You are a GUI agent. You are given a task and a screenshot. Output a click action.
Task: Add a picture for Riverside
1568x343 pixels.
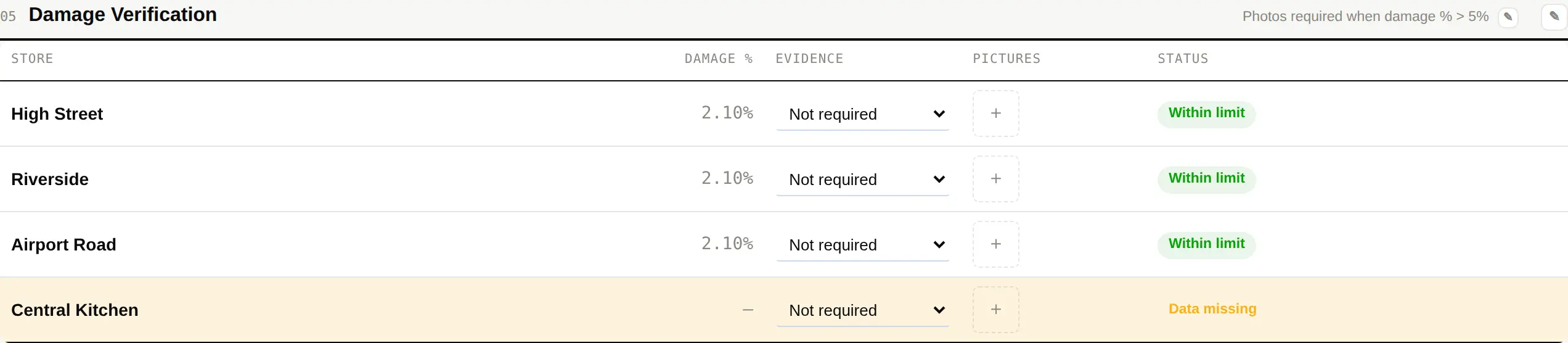point(995,179)
